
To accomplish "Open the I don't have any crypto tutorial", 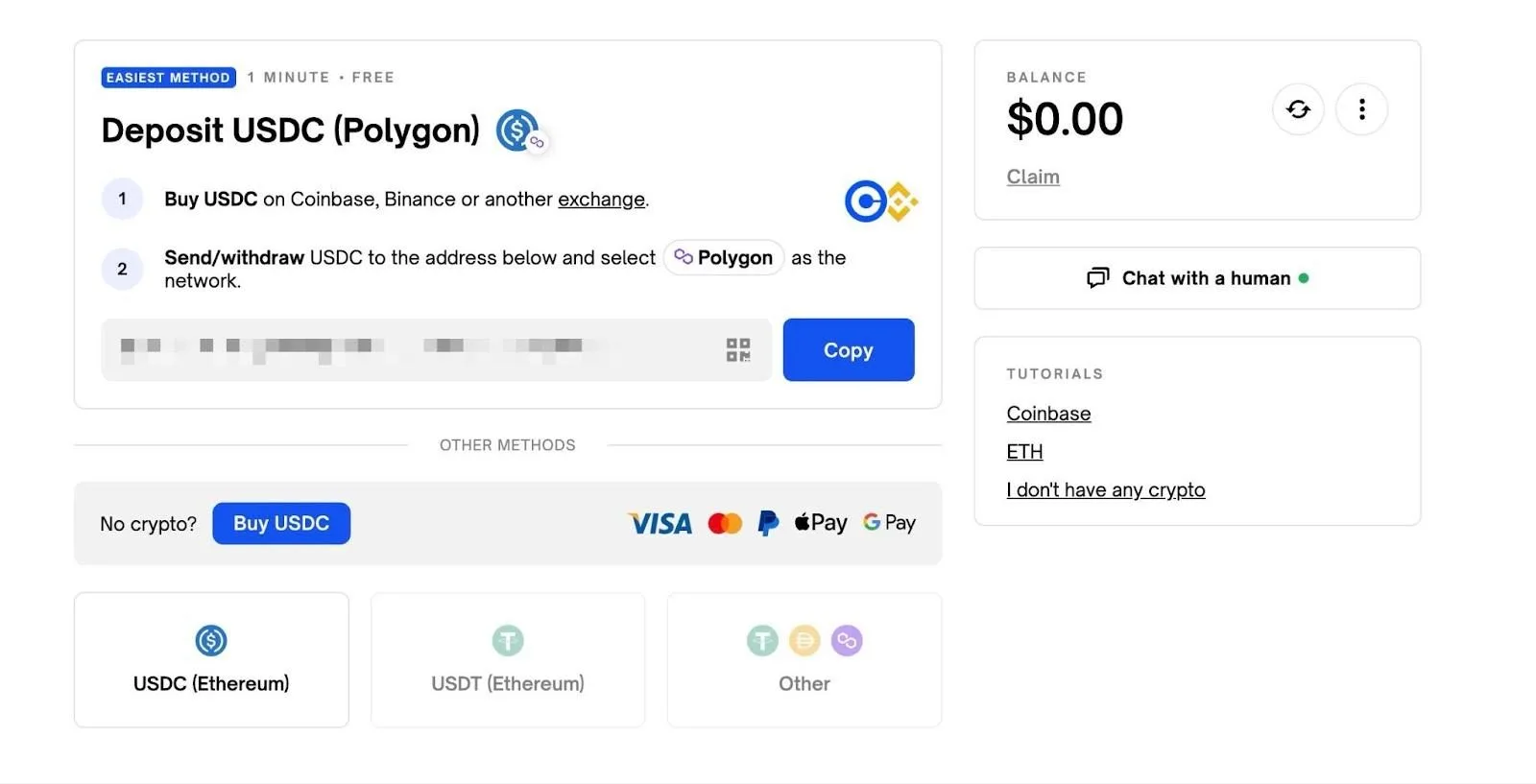I will tap(1106, 489).
